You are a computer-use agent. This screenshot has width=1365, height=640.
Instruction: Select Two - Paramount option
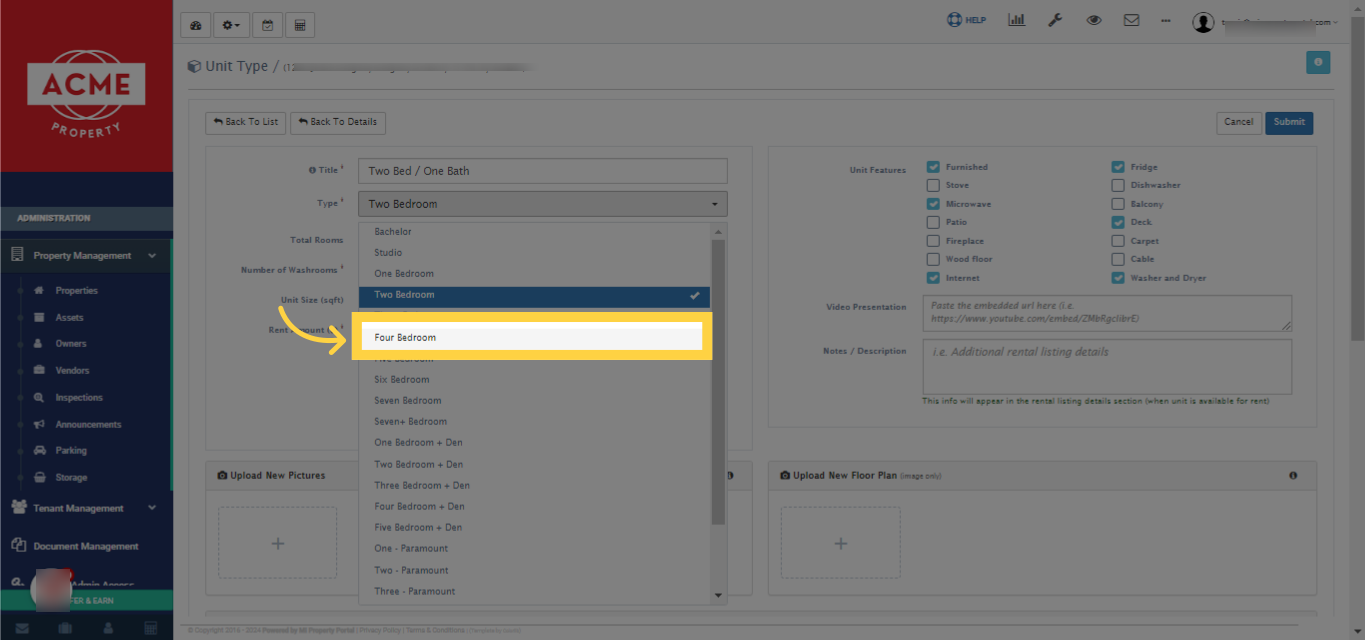coord(535,570)
